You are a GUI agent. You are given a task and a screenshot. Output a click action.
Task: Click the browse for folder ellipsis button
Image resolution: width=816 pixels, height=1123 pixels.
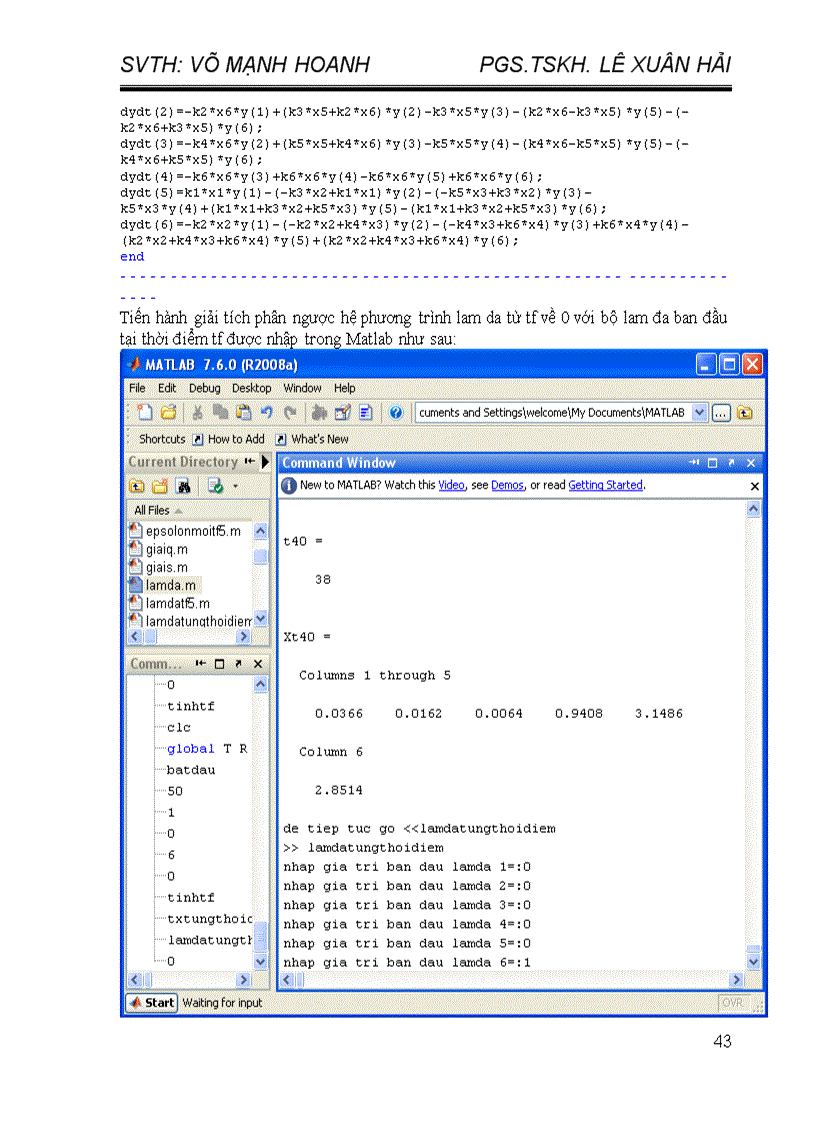[x=723, y=412]
